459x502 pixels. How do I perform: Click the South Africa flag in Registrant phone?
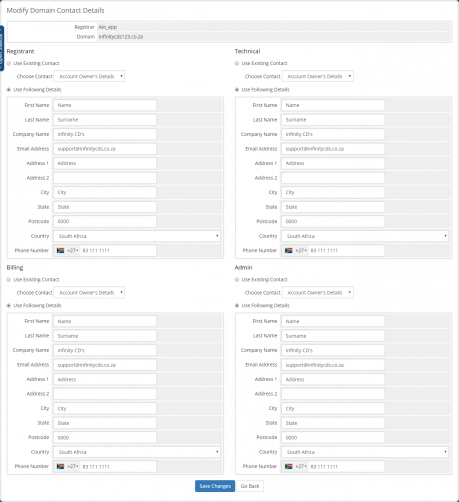coord(60,250)
